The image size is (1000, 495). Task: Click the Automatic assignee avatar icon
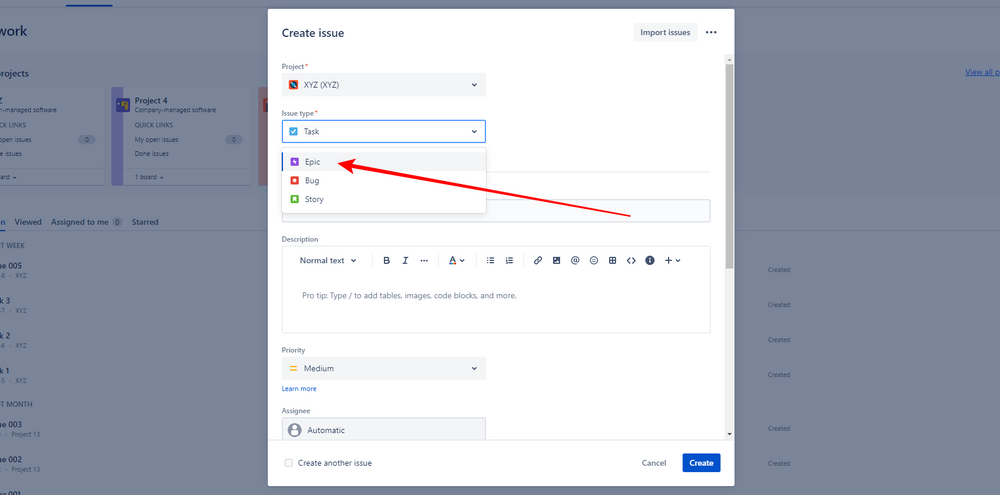tap(295, 430)
